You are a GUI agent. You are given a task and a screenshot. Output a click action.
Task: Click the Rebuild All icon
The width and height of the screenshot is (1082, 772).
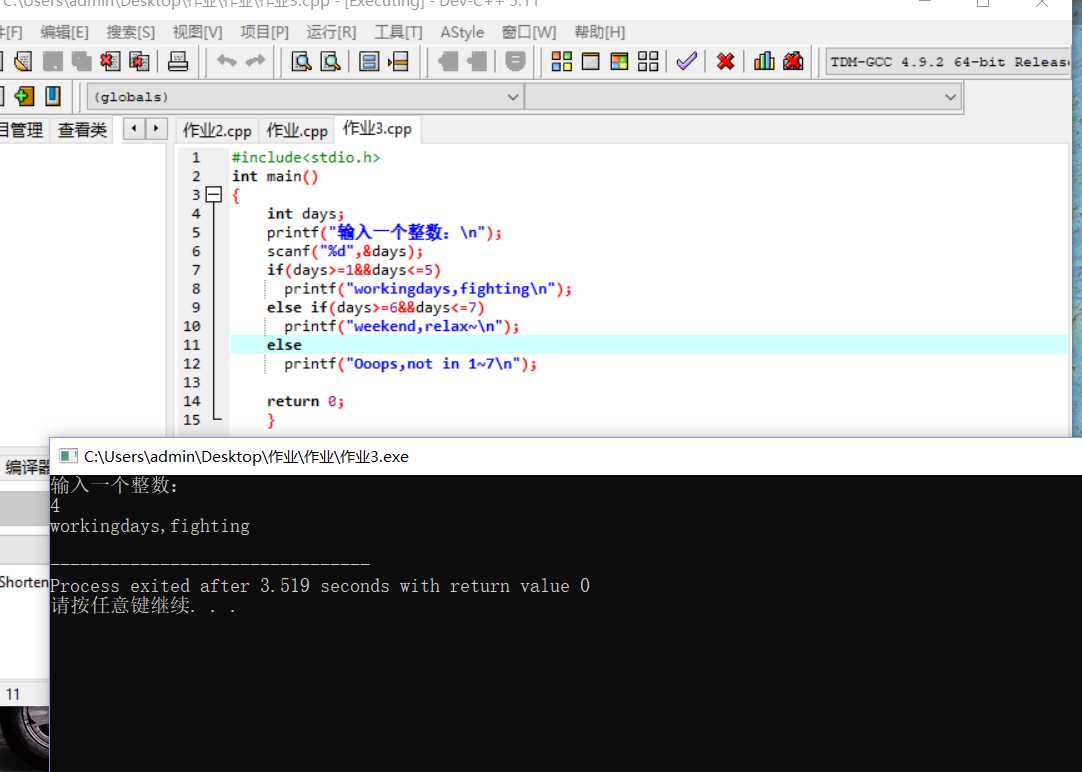tap(648, 62)
